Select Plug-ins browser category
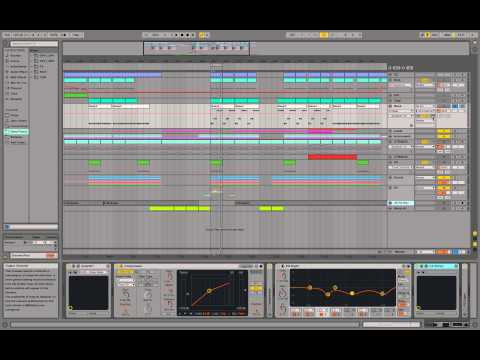 16,88
